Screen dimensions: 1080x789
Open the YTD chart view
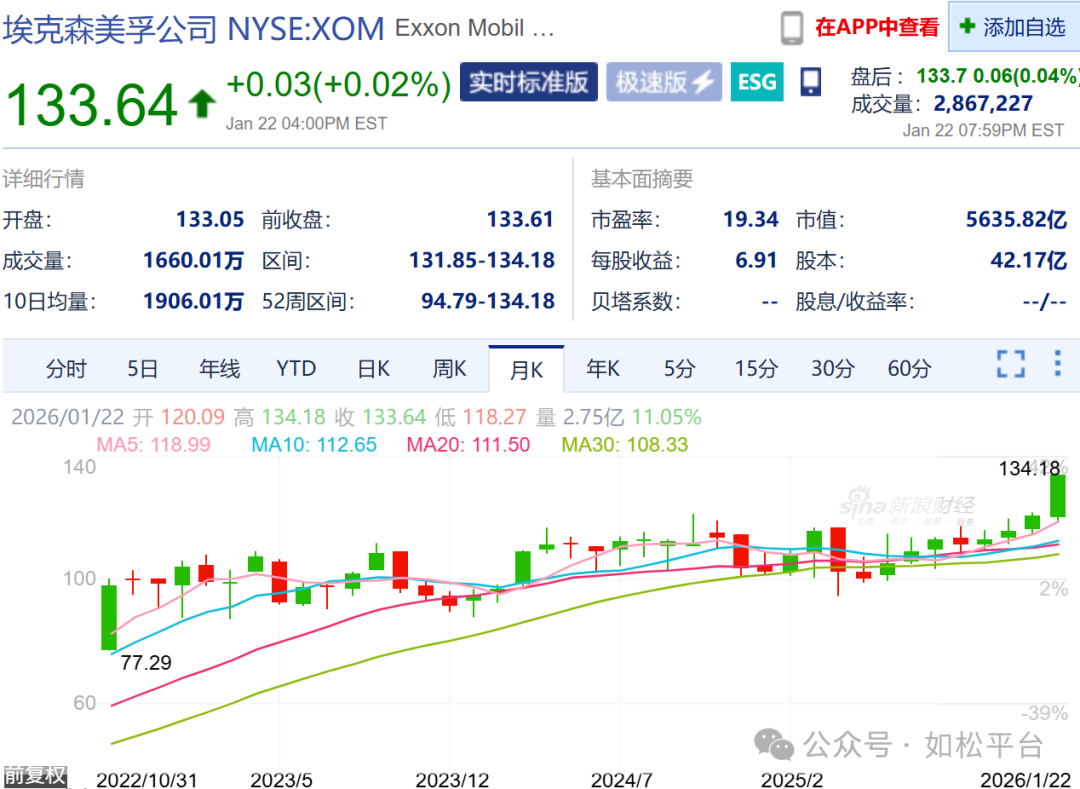click(295, 368)
